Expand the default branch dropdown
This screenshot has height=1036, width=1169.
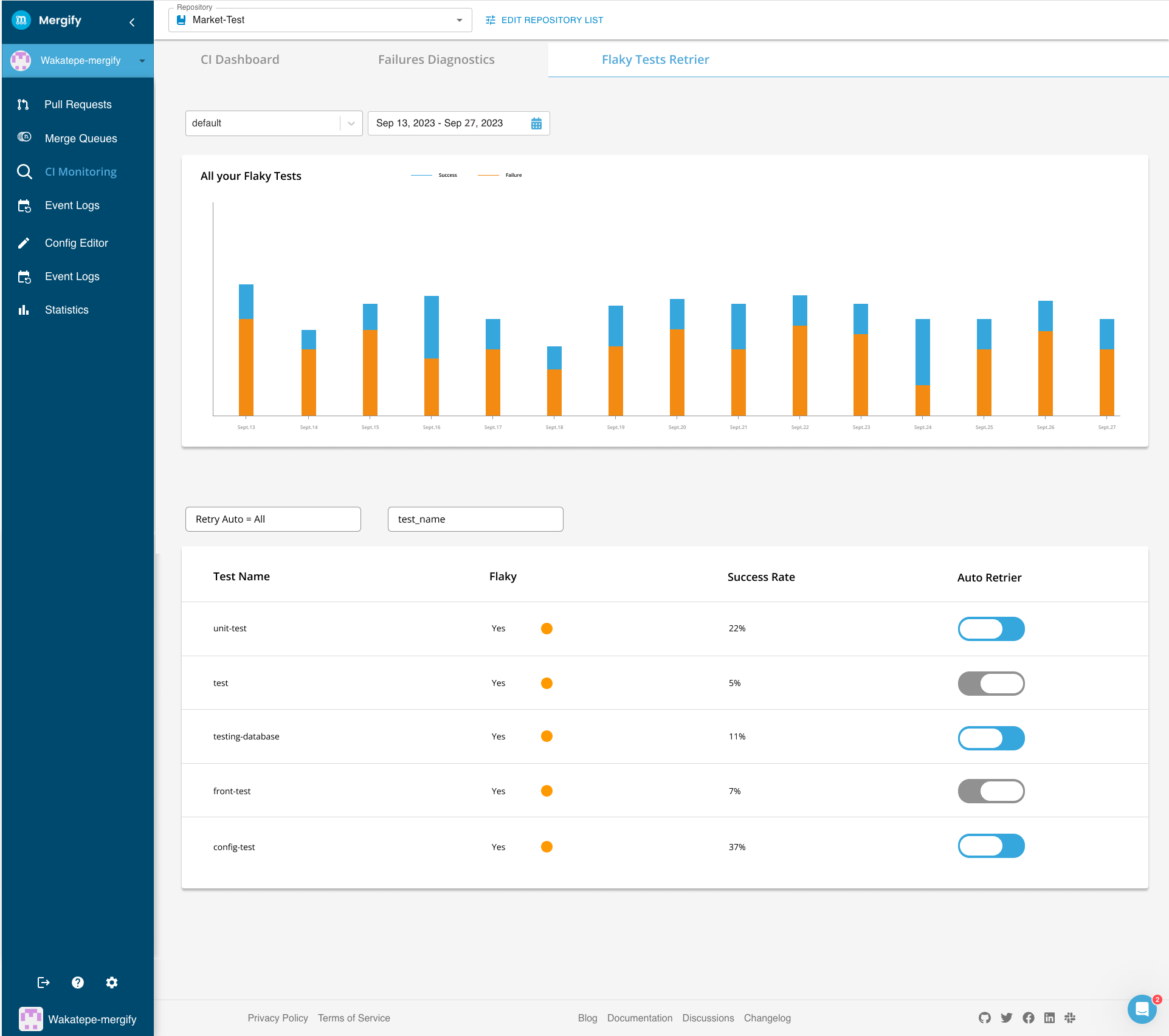[x=351, y=123]
